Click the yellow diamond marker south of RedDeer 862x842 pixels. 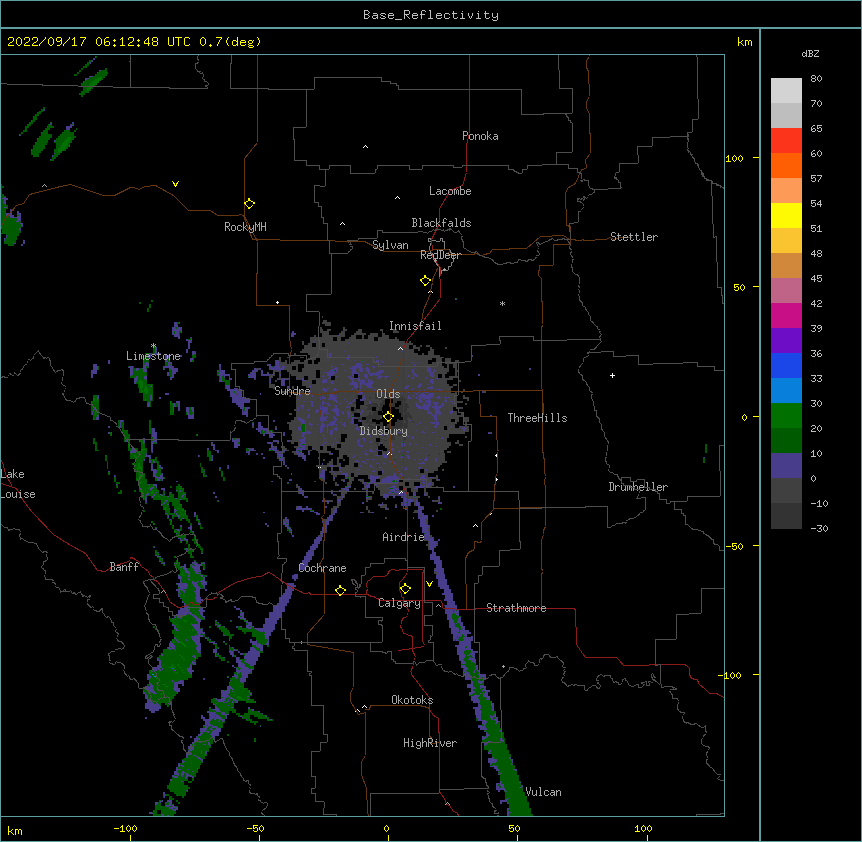tap(426, 281)
